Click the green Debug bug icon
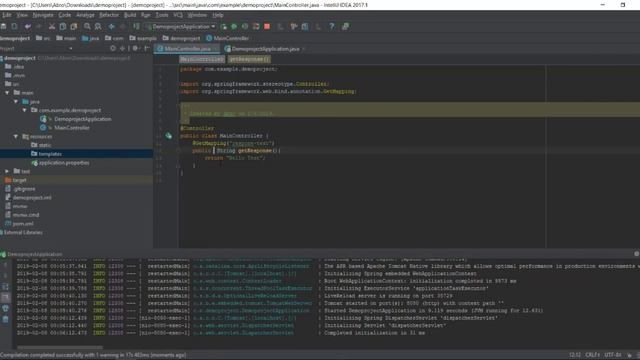The width and height of the screenshot is (640, 360). coord(234,27)
